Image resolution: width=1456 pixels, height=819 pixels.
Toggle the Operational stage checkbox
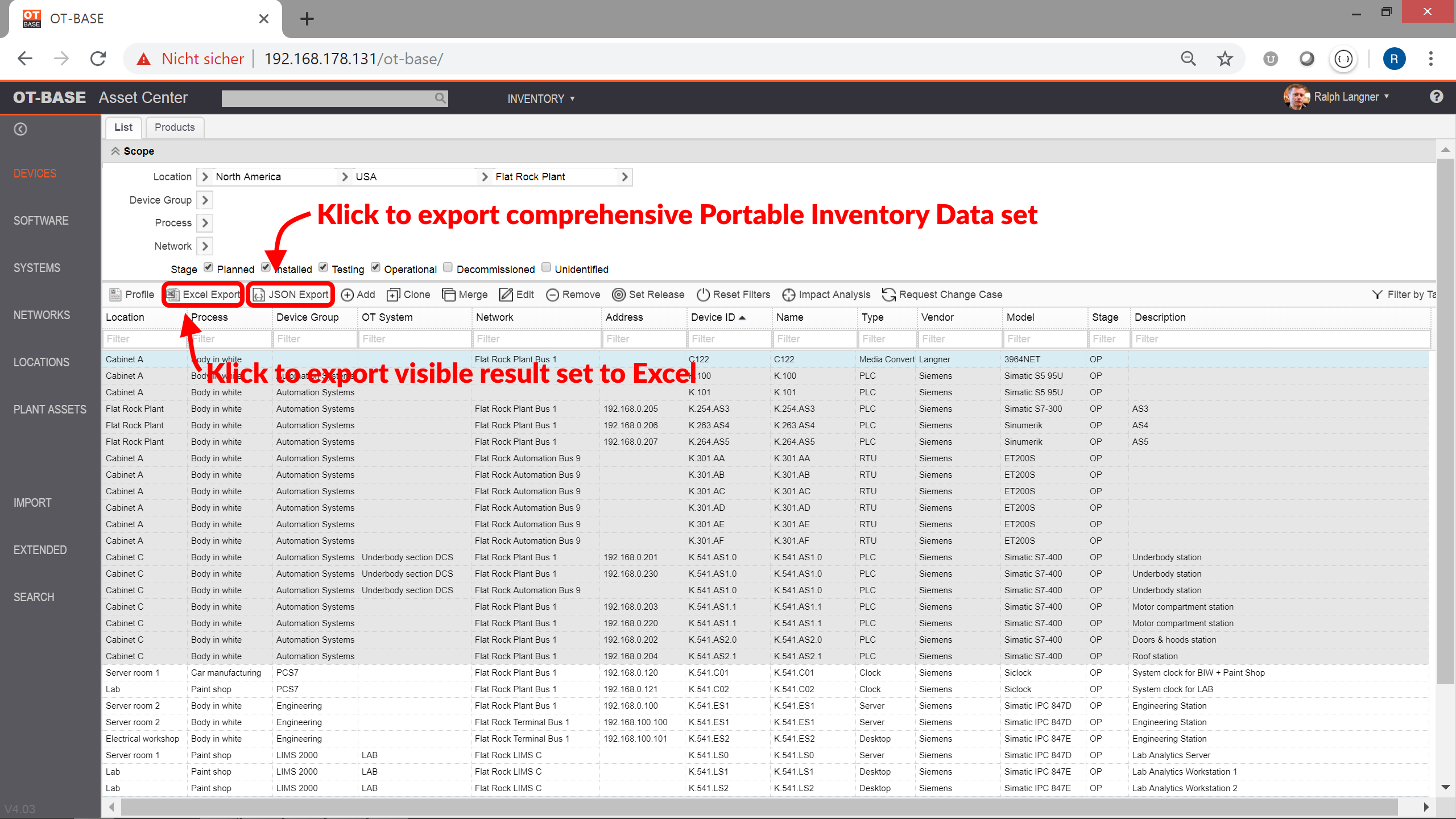(375, 267)
